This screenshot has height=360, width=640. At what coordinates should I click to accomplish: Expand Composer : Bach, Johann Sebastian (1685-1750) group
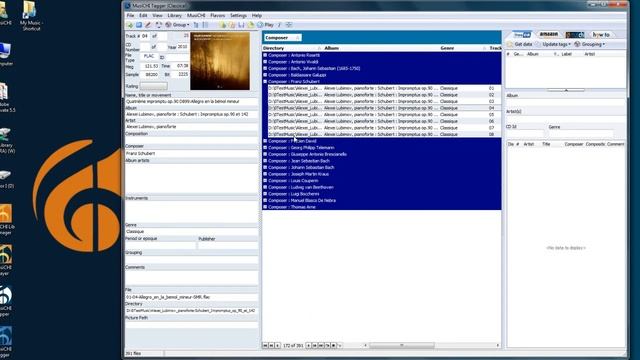coord(265,68)
